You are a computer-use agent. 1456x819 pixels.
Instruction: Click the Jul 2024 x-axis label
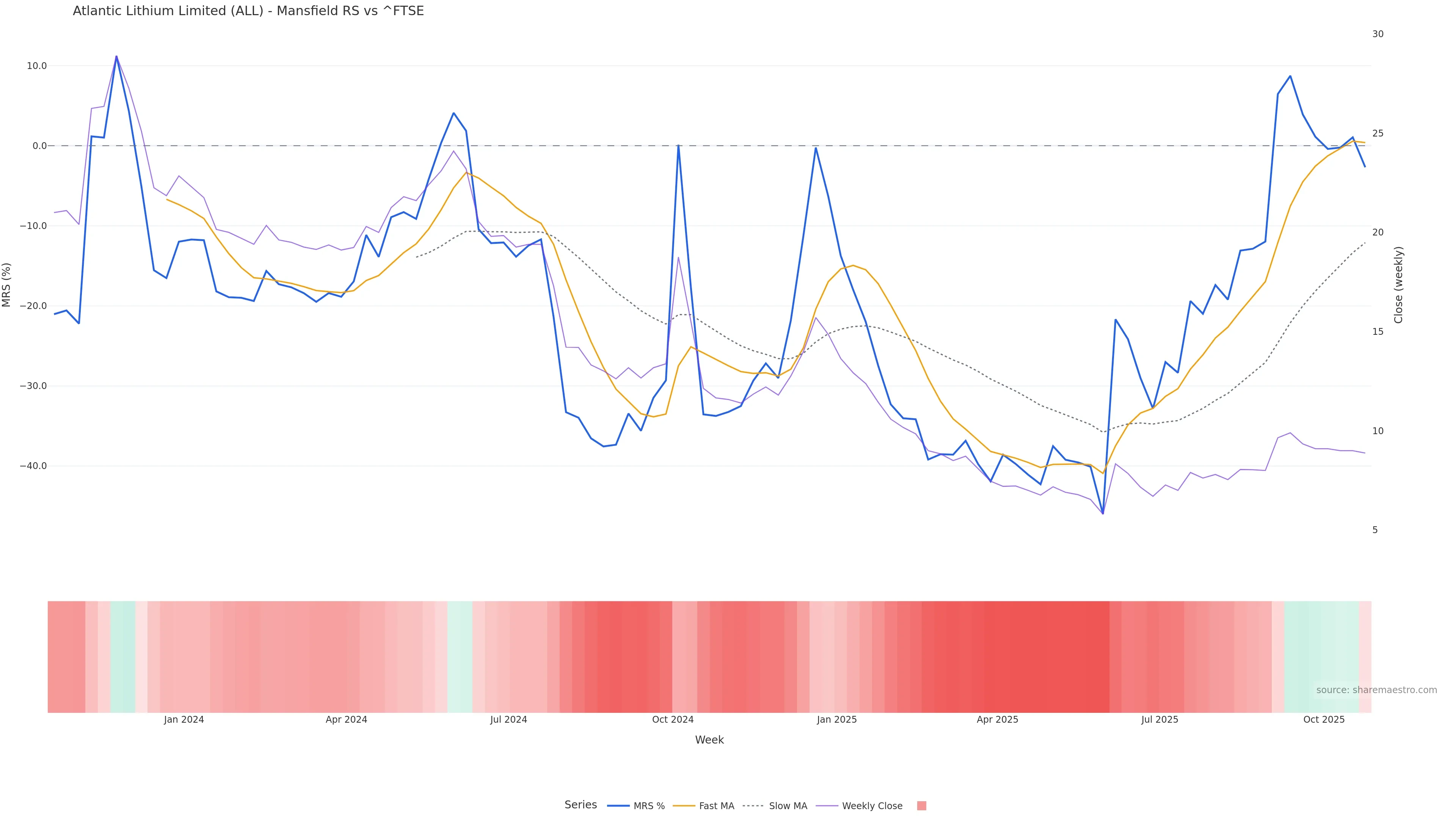click(508, 720)
